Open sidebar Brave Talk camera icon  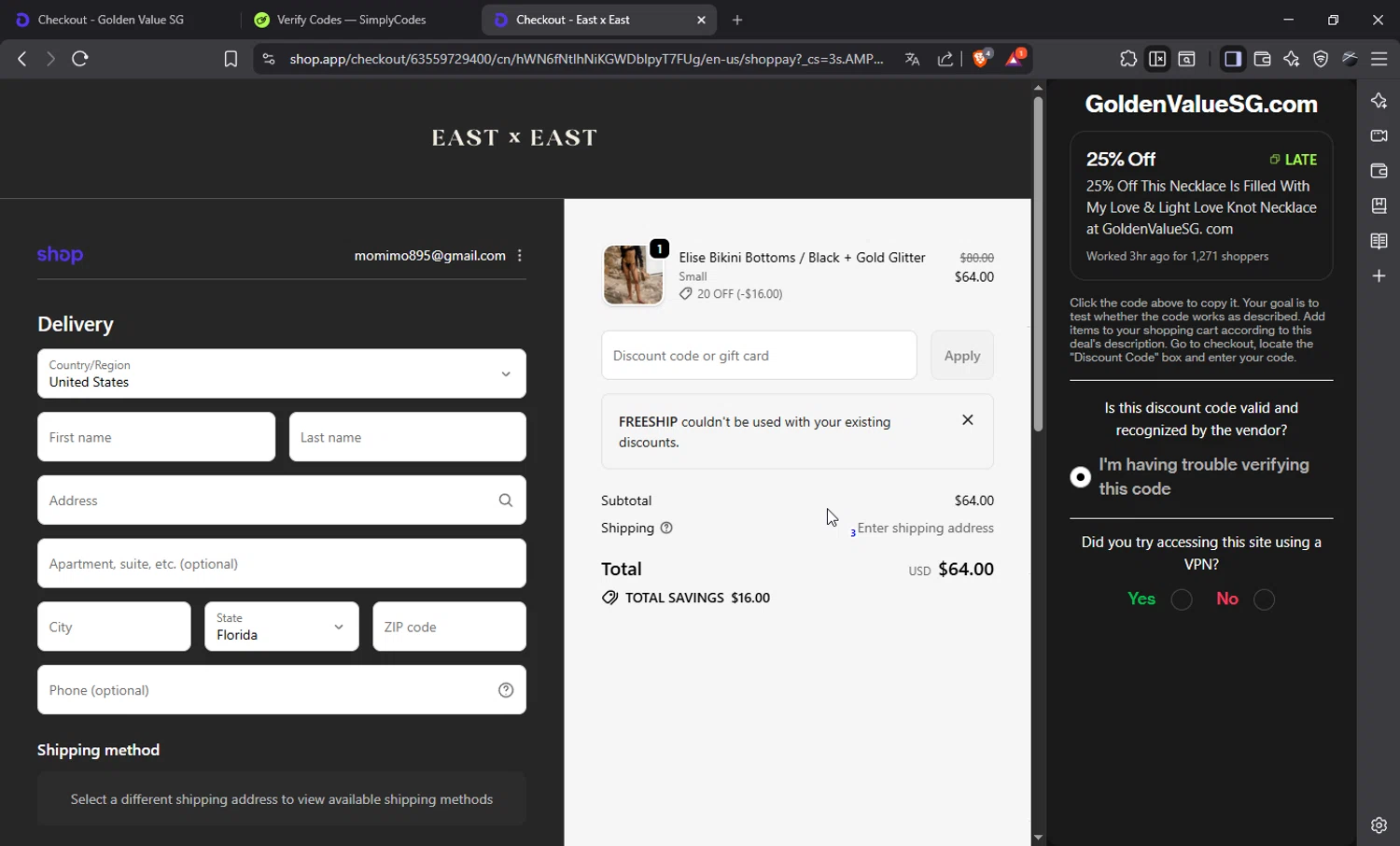(1379, 135)
